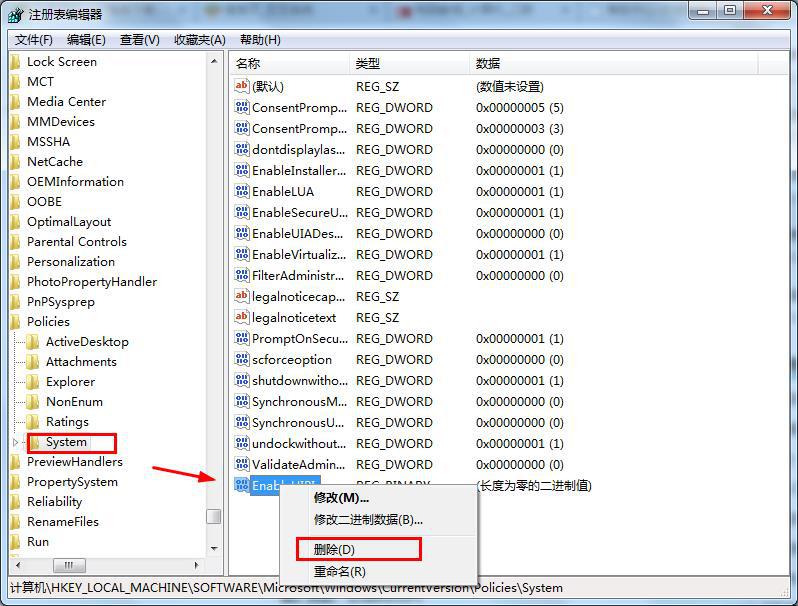Choose 重命名(R) in the context menu
Image resolution: width=798 pixels, height=606 pixels.
pos(339,572)
